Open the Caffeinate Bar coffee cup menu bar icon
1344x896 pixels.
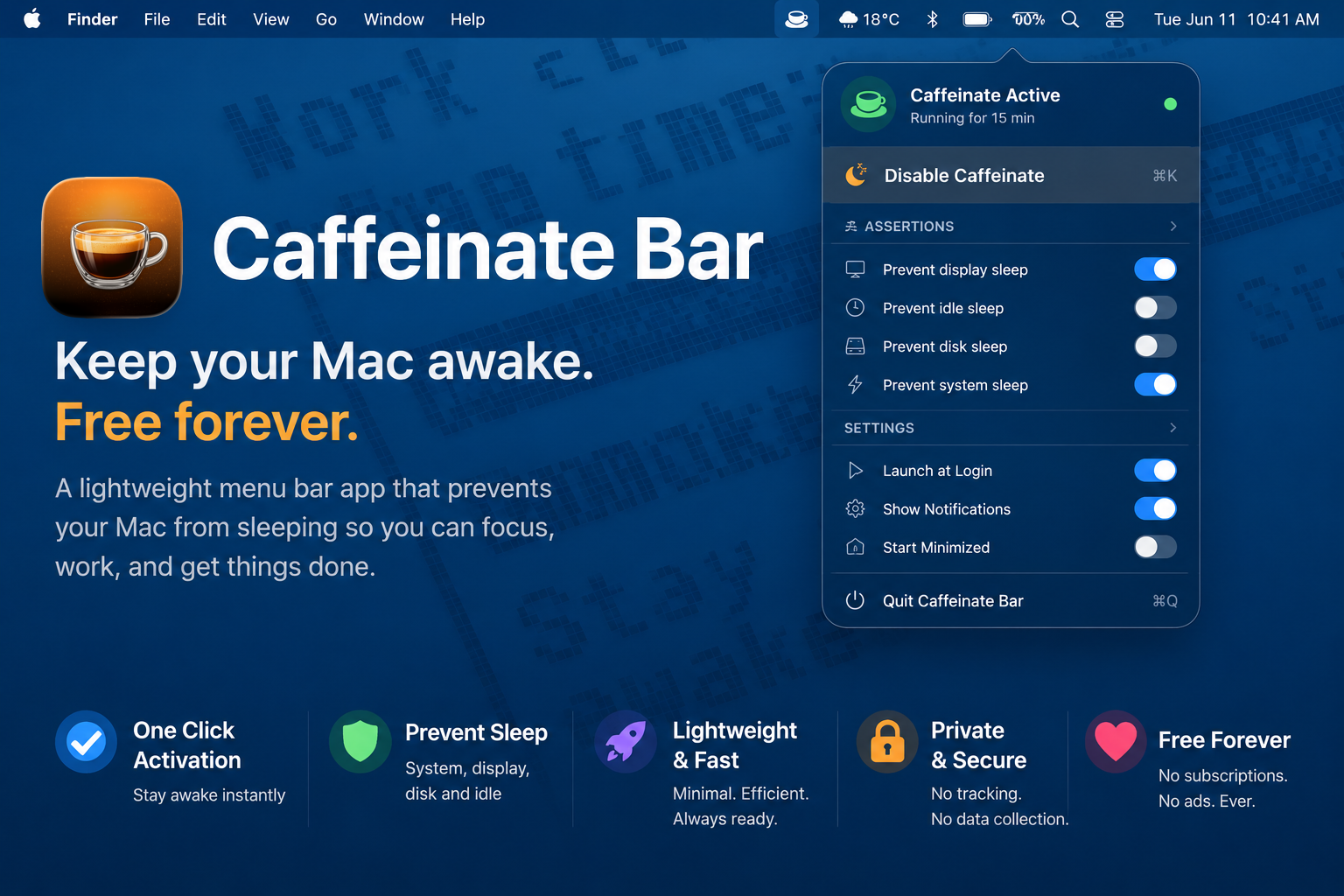(x=796, y=19)
